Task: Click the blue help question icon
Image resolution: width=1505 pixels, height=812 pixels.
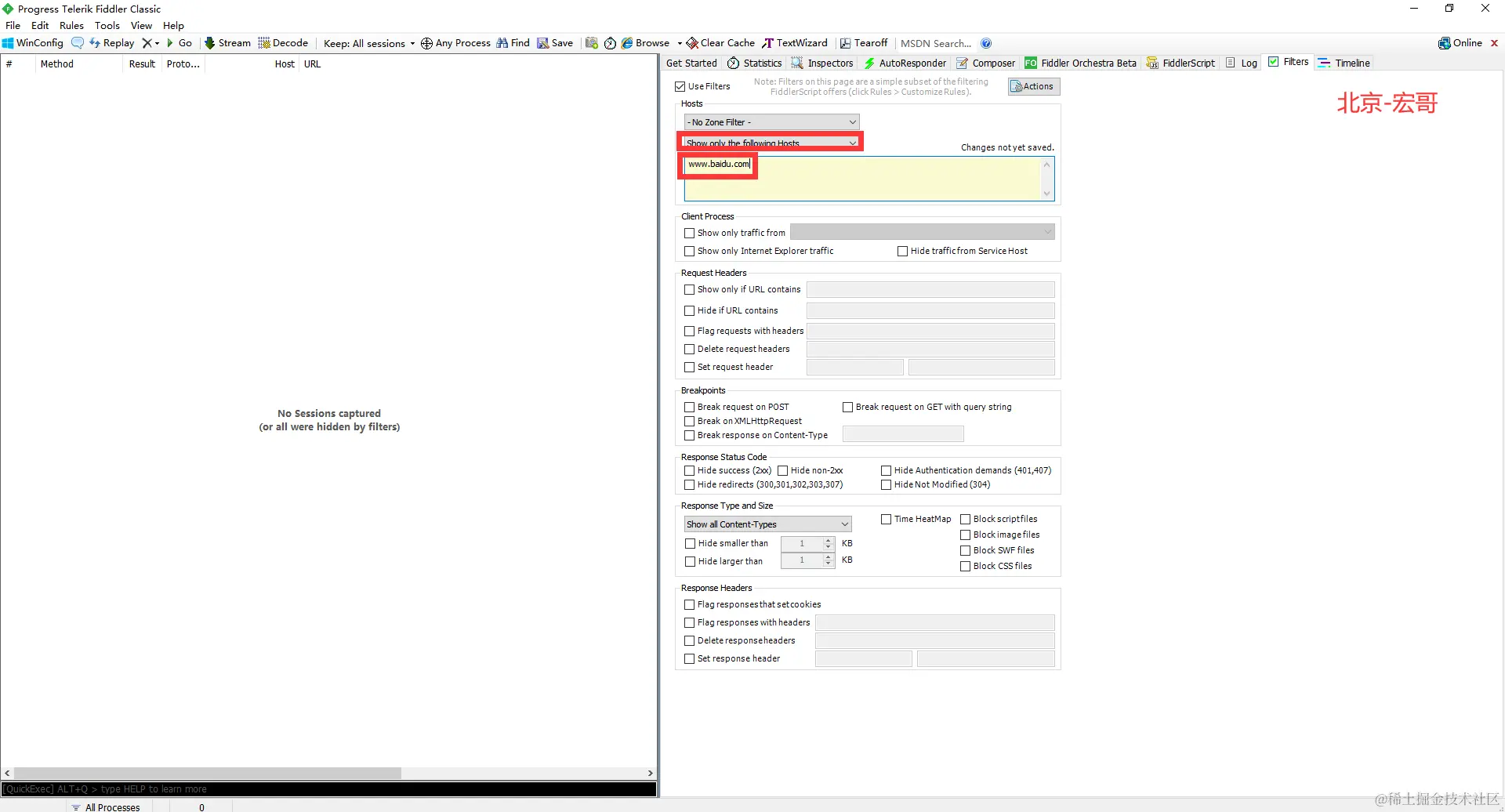Action: [x=986, y=43]
